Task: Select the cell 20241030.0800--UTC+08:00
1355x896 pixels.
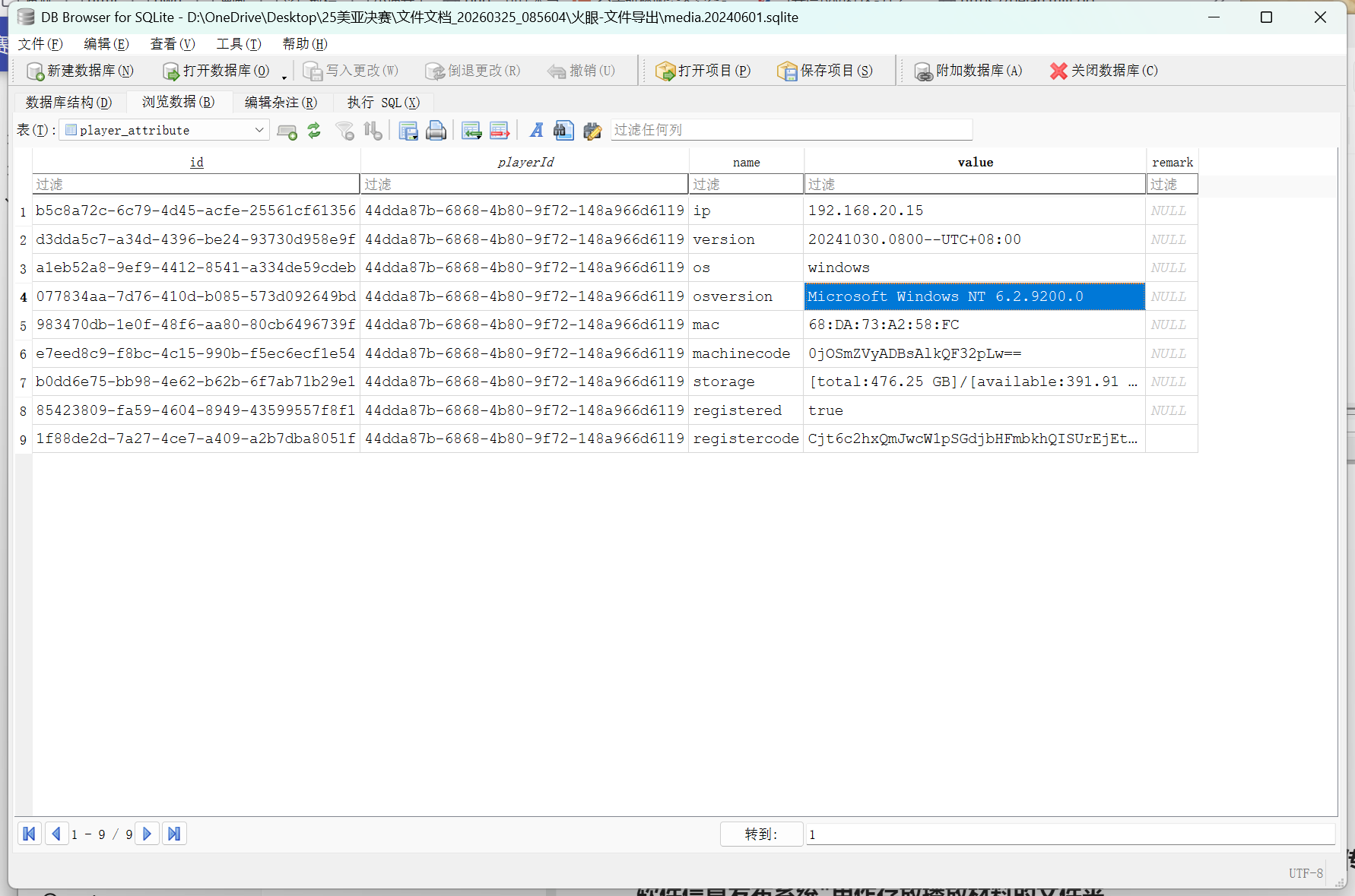Action: [975, 239]
